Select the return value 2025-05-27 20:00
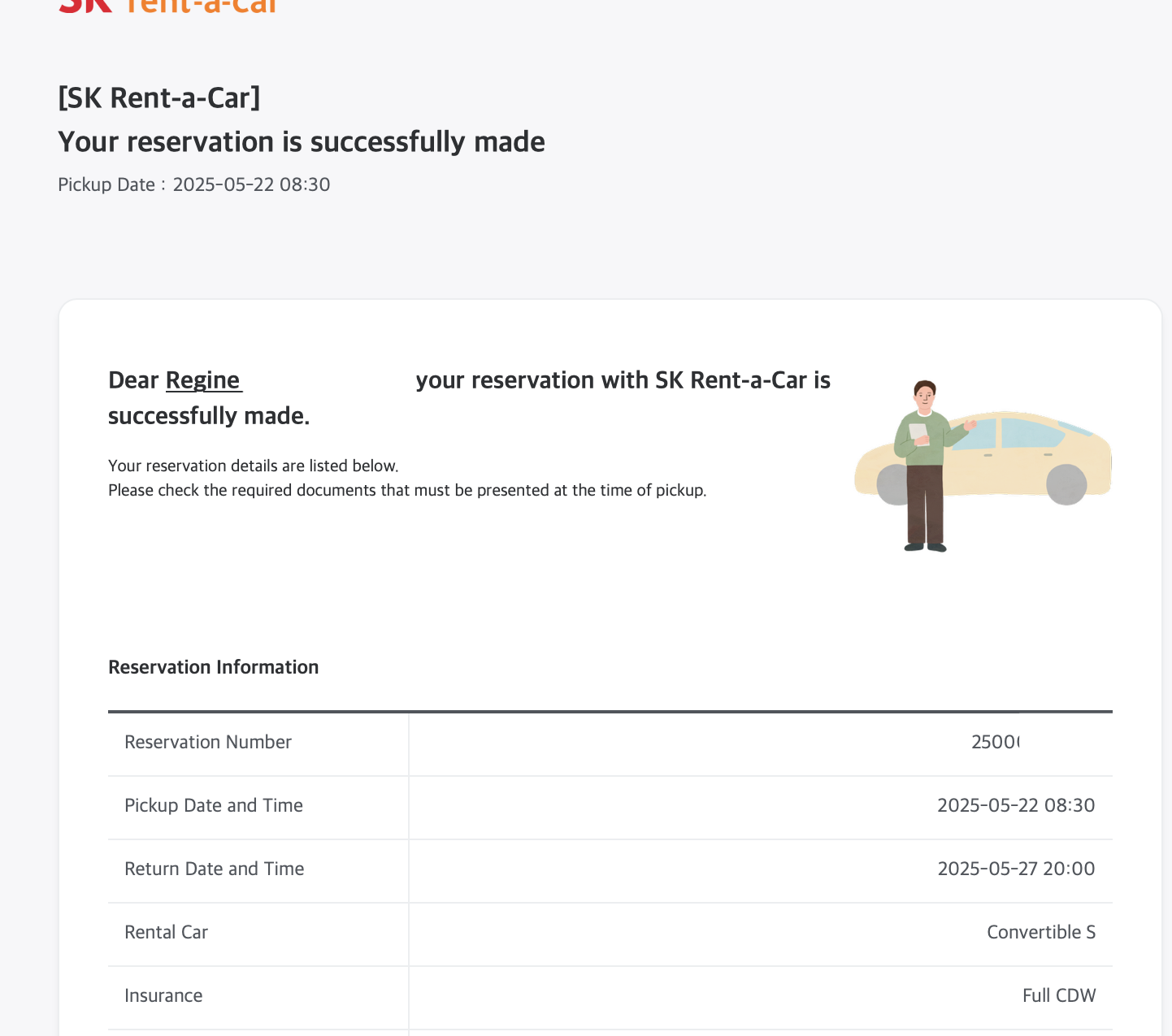The height and width of the screenshot is (1036, 1172). click(x=1015, y=869)
